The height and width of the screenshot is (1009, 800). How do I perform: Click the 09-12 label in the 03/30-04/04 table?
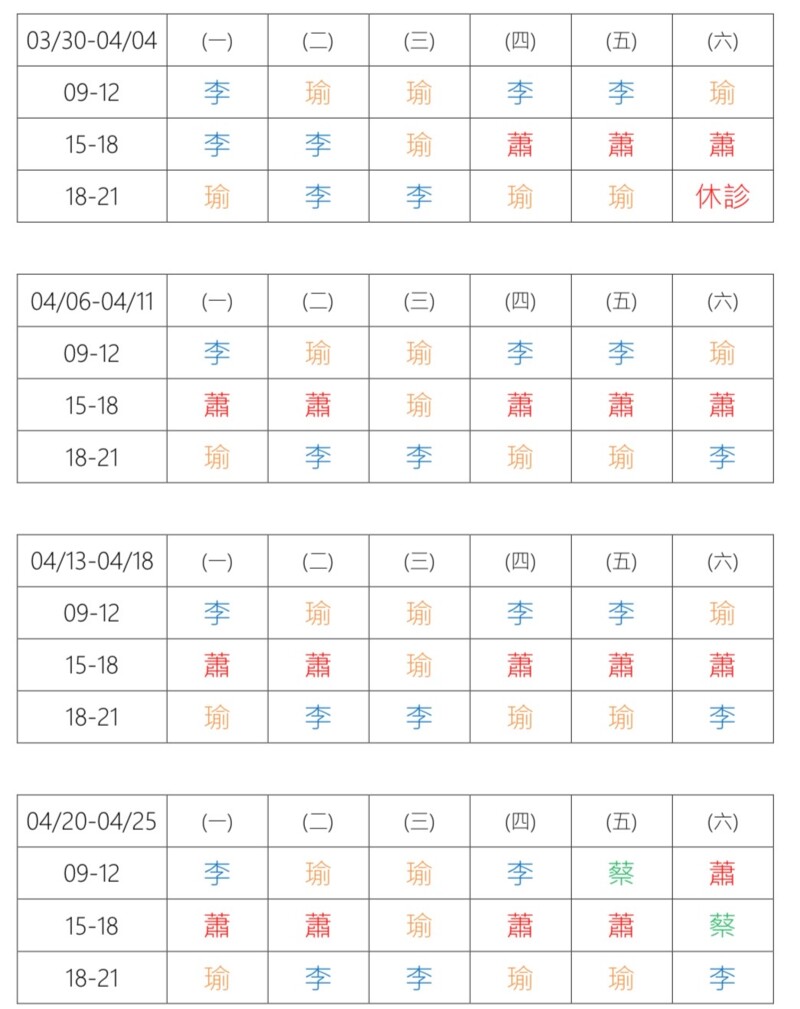92,93
